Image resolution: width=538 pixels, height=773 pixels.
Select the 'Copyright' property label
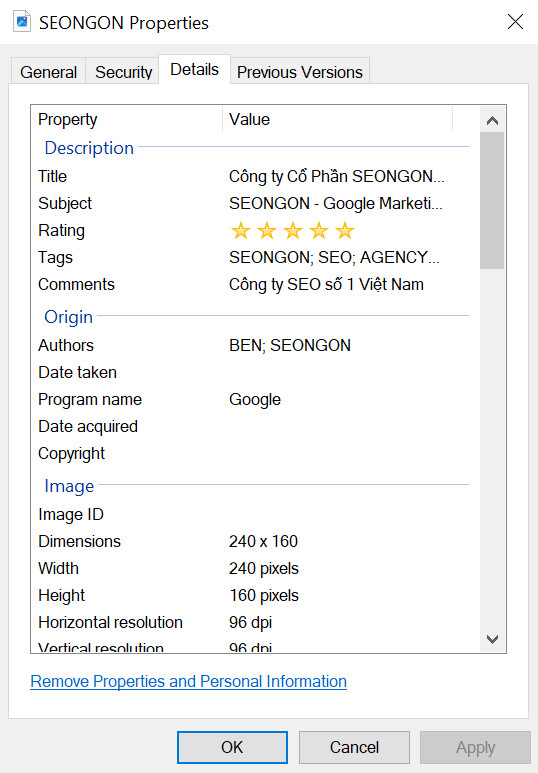(x=72, y=454)
